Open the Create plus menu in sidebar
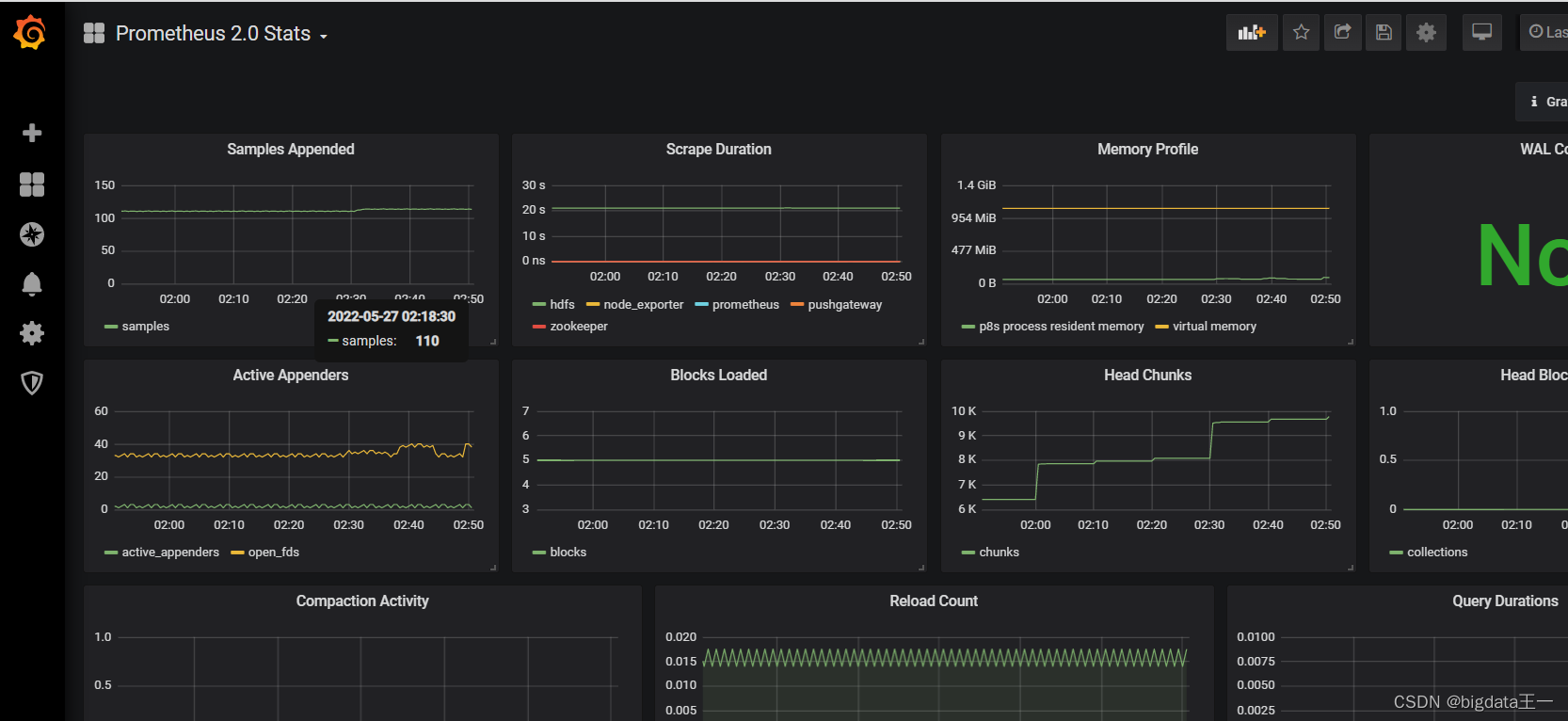 pyautogui.click(x=32, y=133)
